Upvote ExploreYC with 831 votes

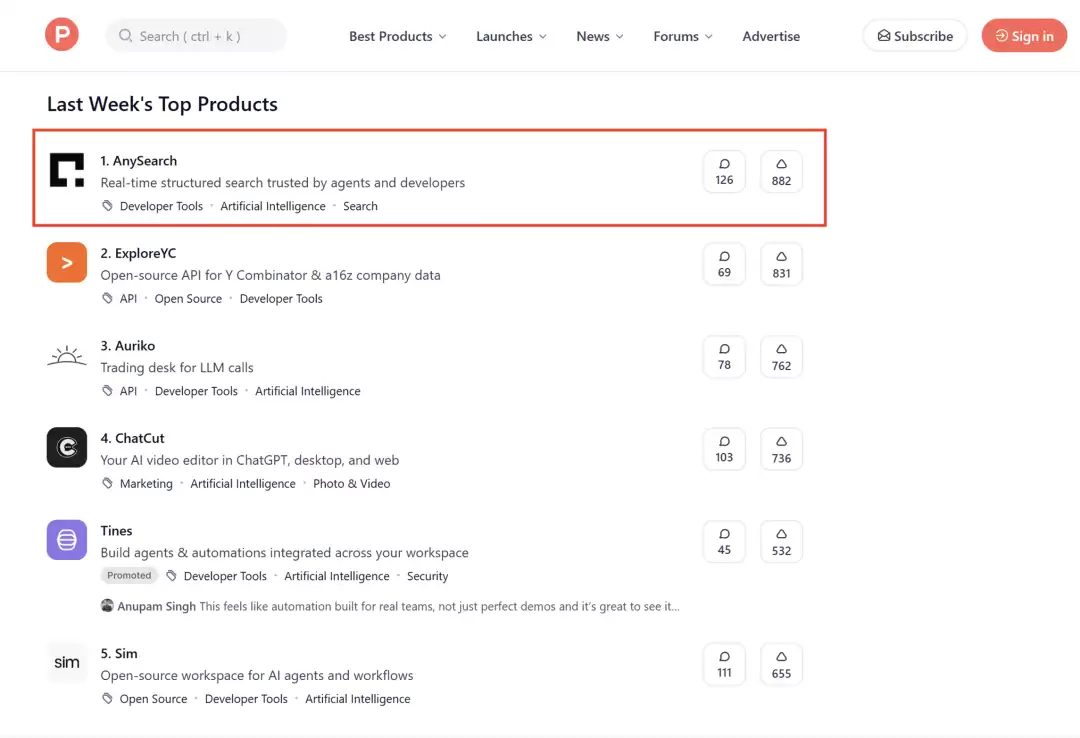(x=781, y=264)
